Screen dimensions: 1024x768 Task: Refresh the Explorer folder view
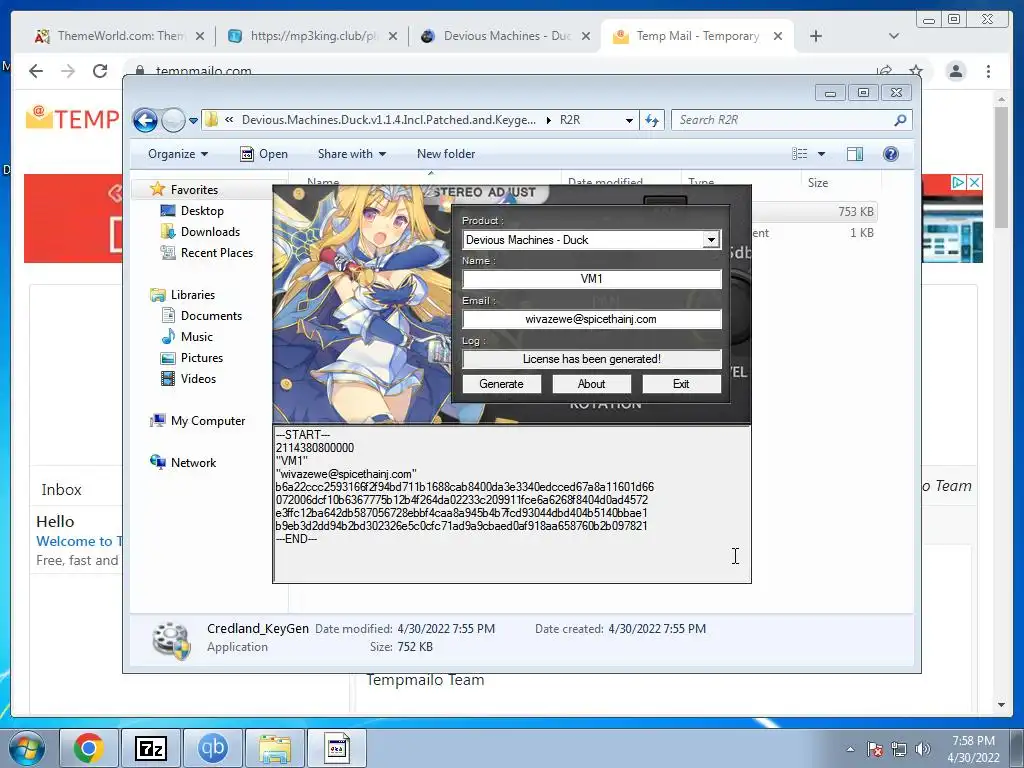pos(652,120)
